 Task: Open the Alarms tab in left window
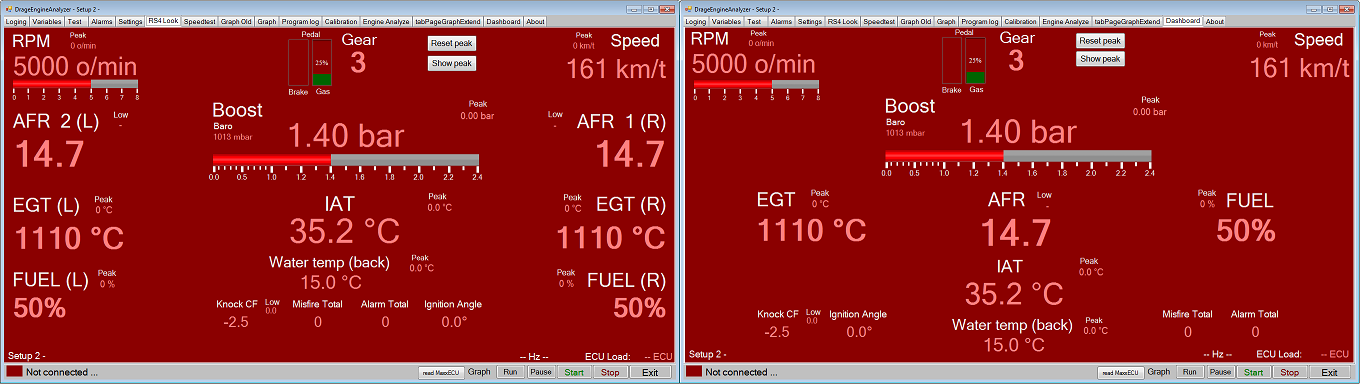click(101, 21)
